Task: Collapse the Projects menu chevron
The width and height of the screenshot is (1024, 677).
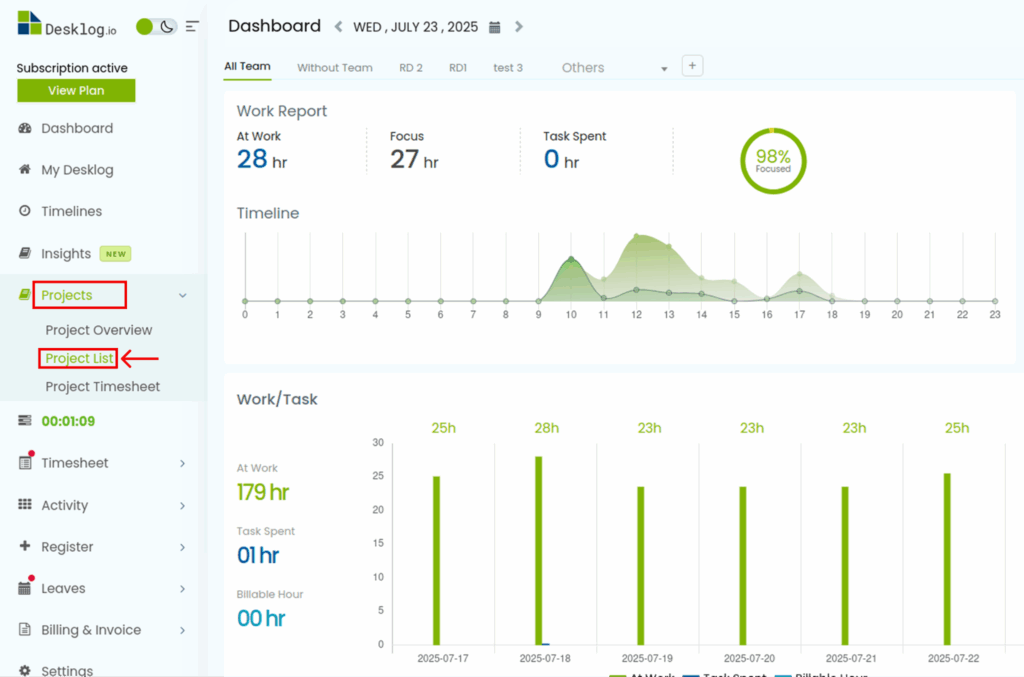Action: point(182,295)
